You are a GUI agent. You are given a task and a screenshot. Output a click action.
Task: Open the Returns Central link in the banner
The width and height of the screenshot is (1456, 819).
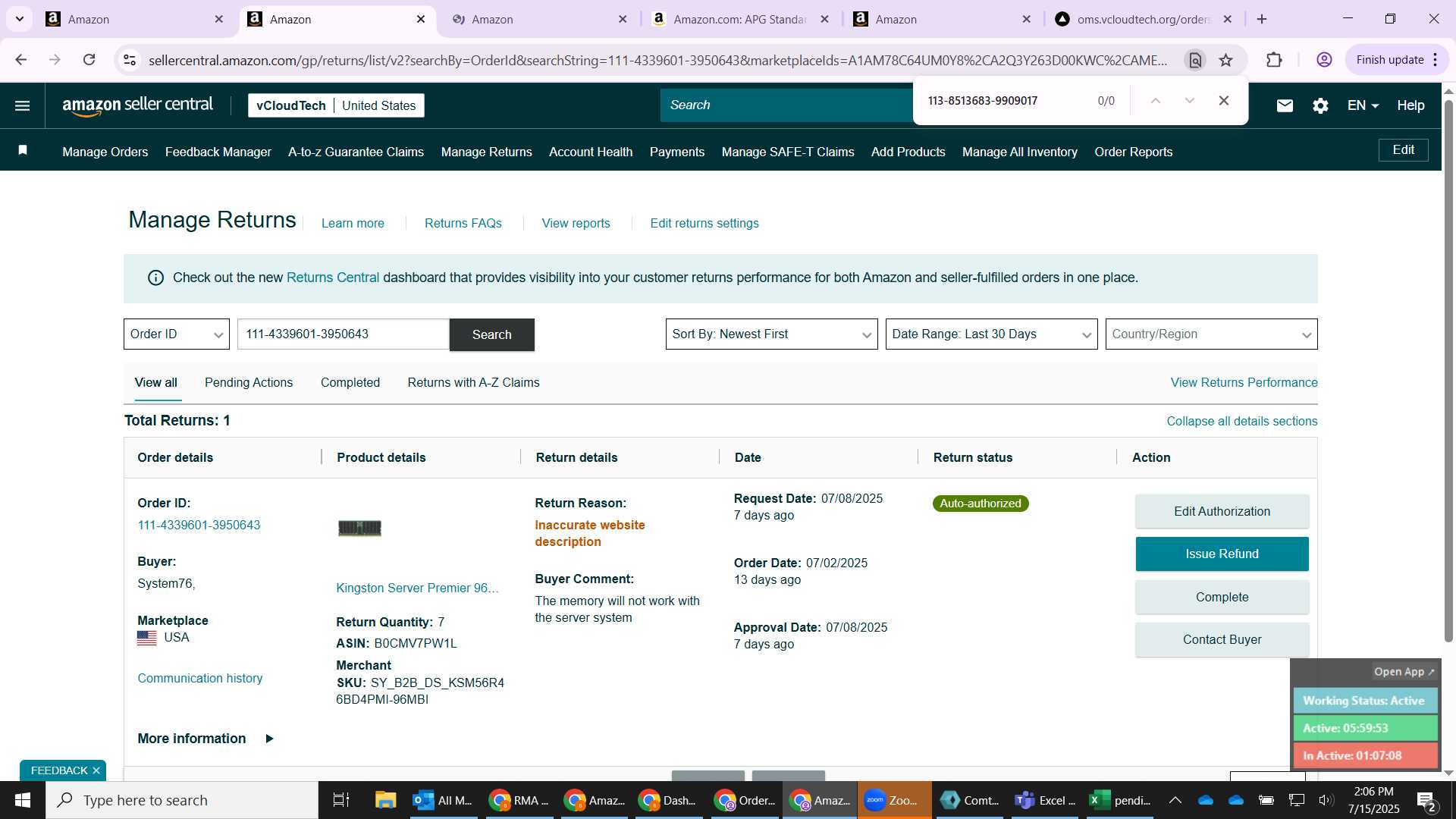333,278
